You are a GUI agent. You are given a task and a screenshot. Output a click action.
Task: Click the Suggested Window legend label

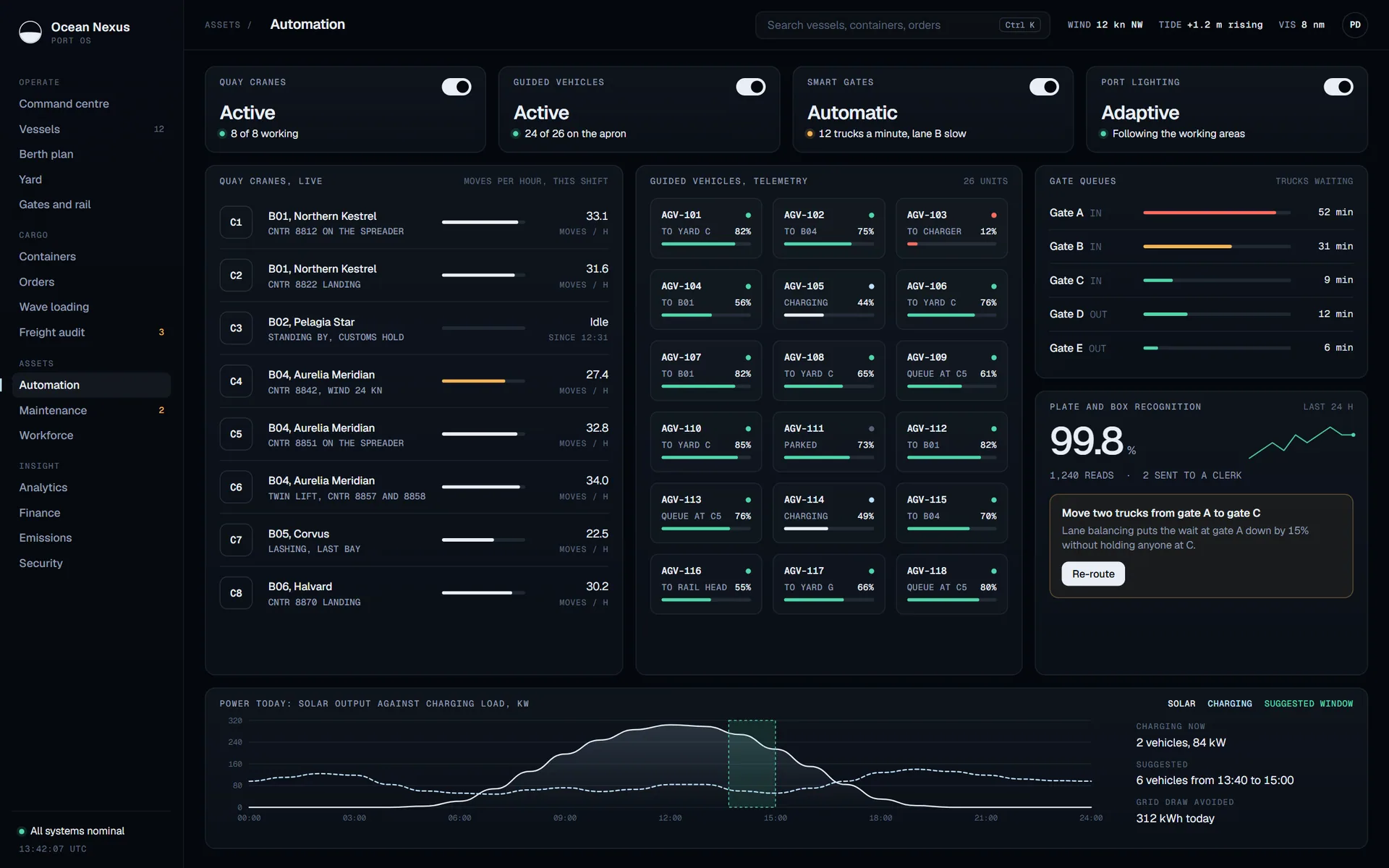1308,704
